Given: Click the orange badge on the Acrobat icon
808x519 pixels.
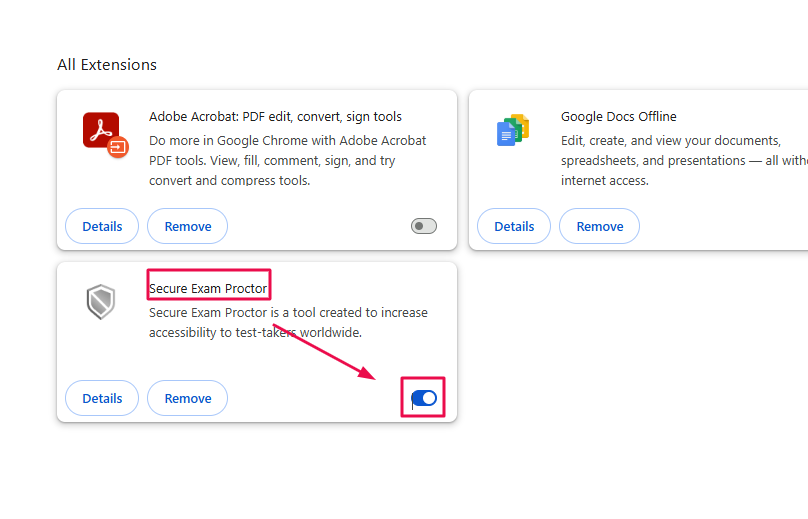Looking at the screenshot, I should 118,147.
